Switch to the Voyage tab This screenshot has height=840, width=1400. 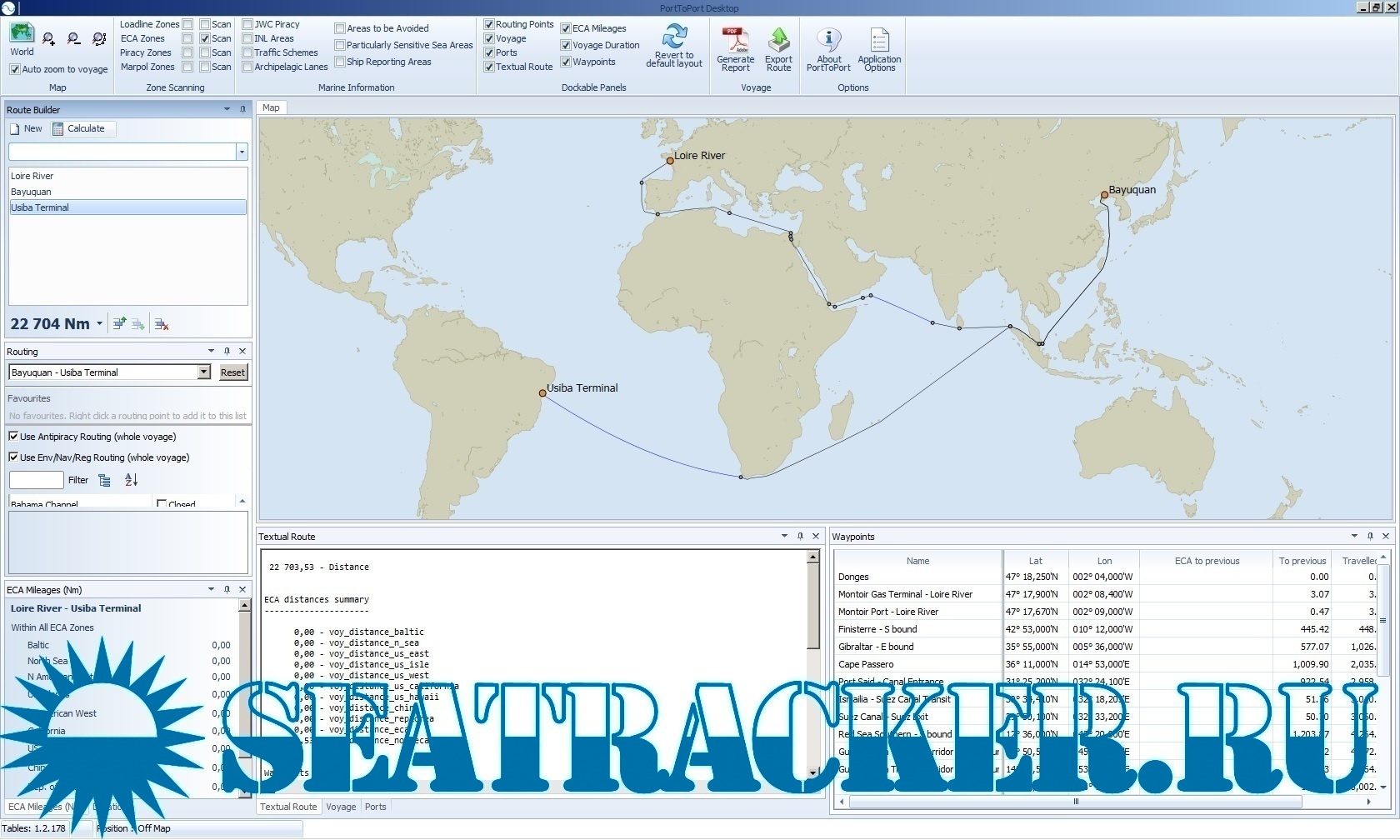click(x=341, y=806)
